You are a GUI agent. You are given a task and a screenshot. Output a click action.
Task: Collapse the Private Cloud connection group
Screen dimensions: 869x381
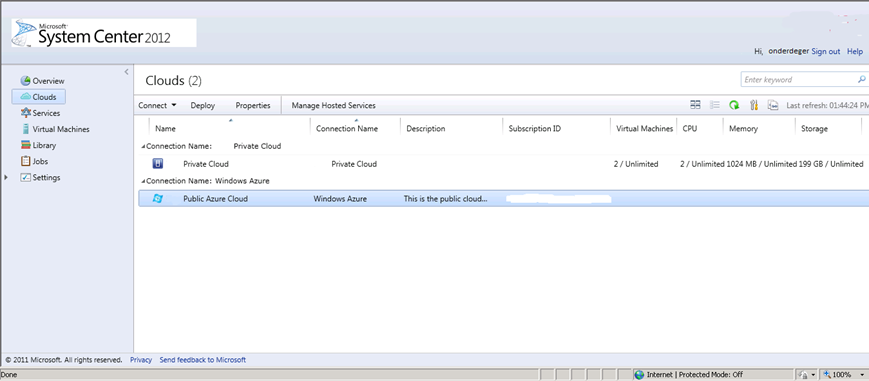click(x=143, y=147)
